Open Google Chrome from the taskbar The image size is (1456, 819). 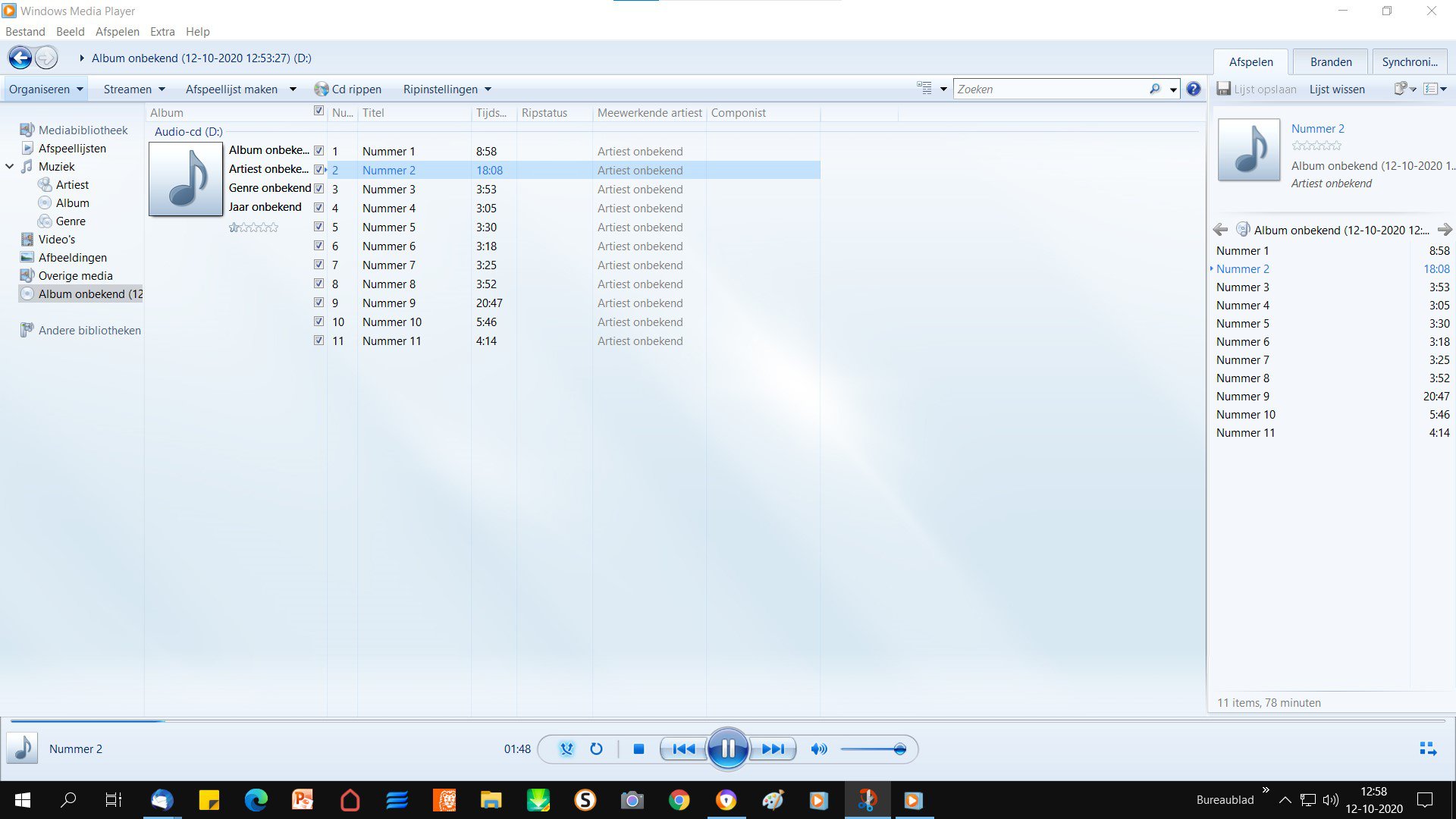click(x=679, y=800)
